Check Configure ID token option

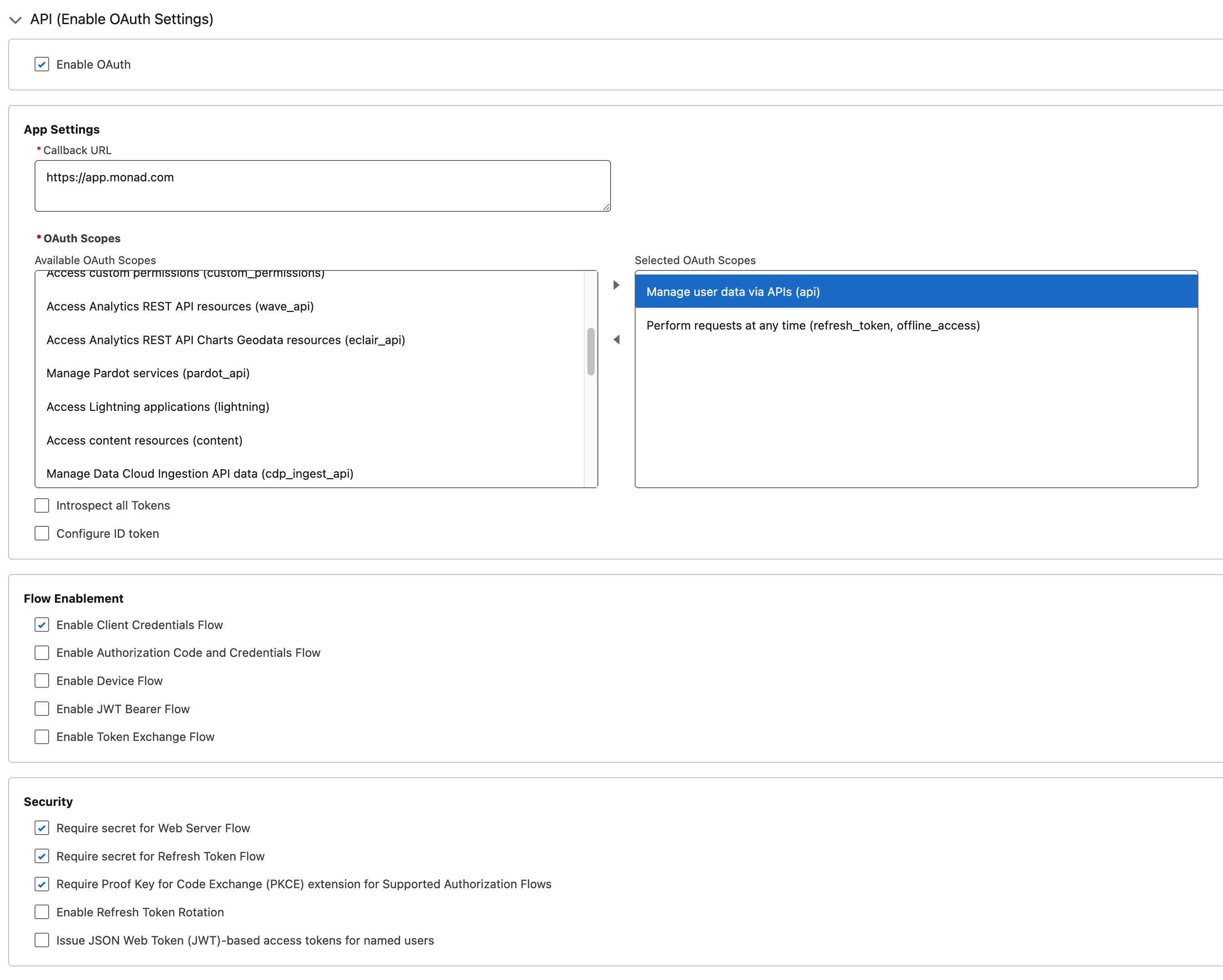point(42,534)
